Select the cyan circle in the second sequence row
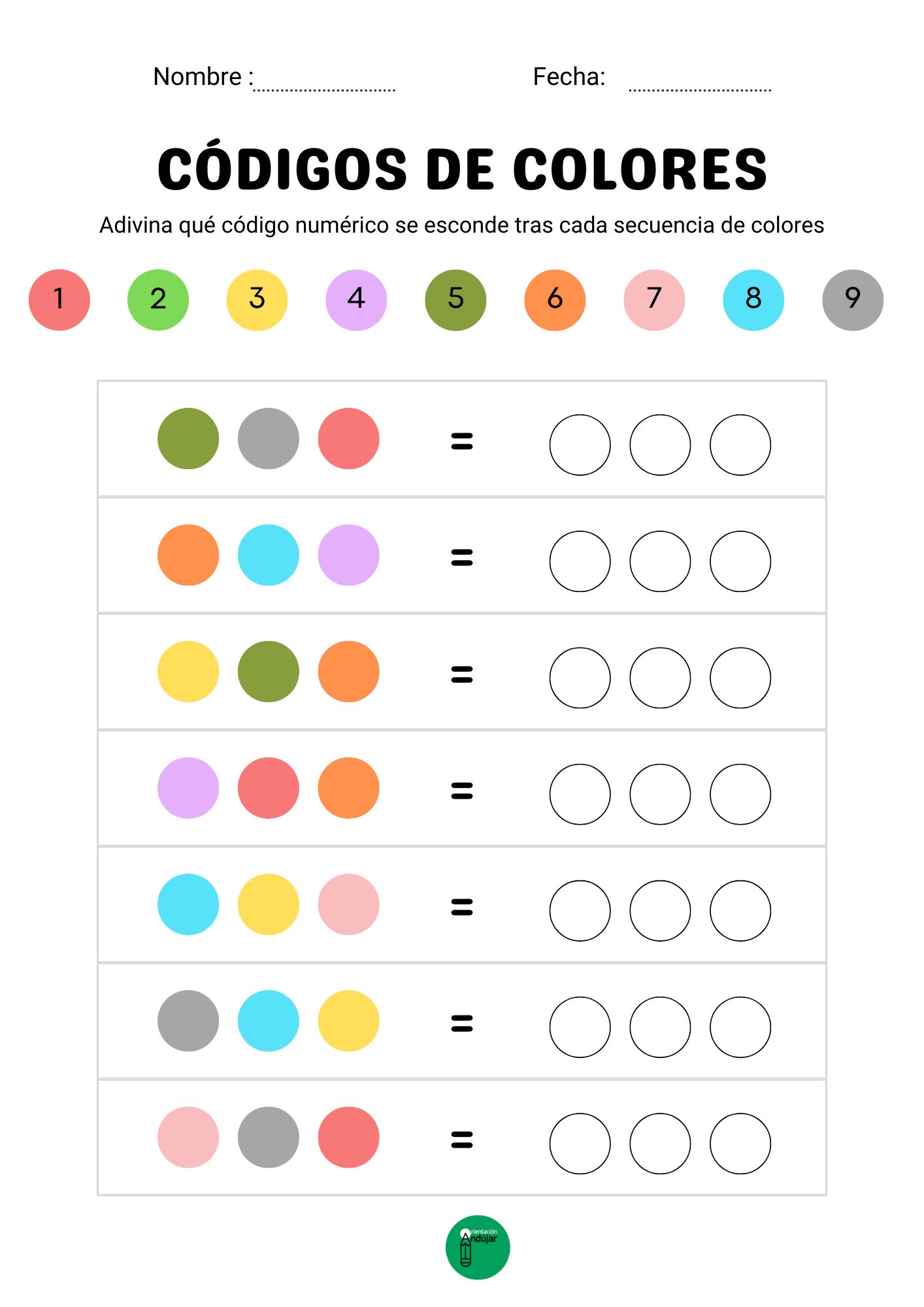Viewport: 924px width, 1307px height. coord(269,555)
